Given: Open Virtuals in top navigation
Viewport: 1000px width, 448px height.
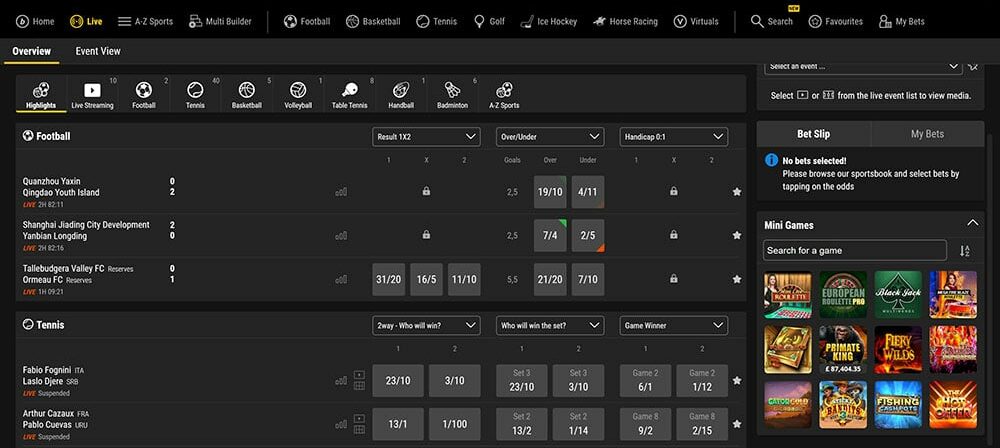Looking at the screenshot, I should pos(696,21).
